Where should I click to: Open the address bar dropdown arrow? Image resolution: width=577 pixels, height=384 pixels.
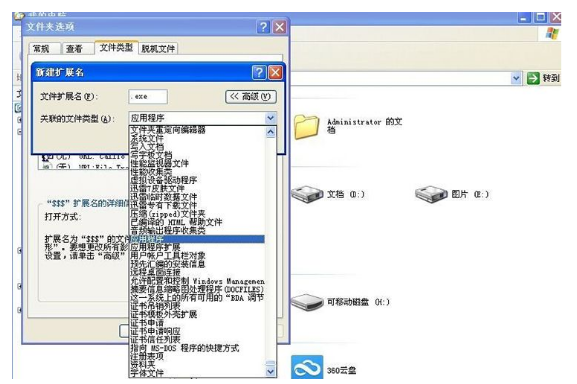[x=516, y=78]
